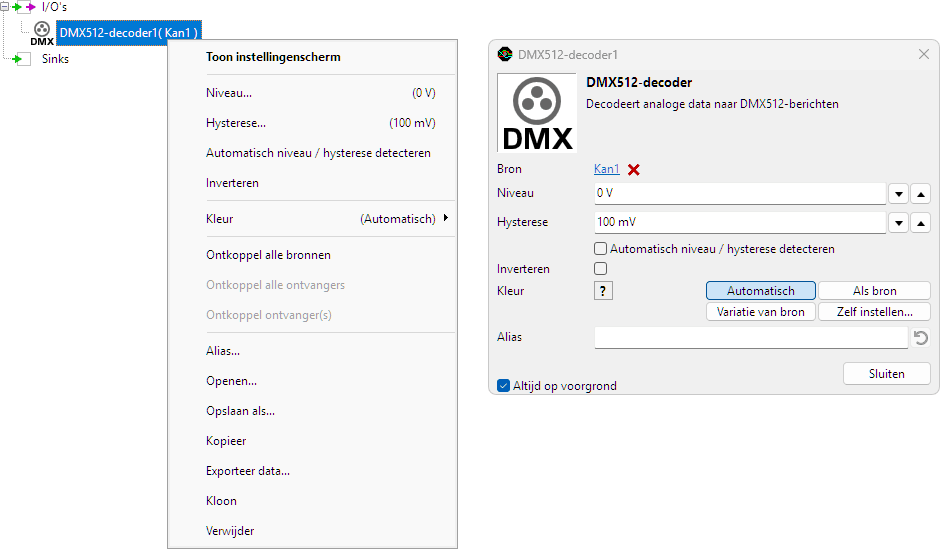Image resolution: width=940 pixels, height=549 pixels.
Task: Select Exporteer data... menu entry
Action: pyautogui.click(x=312, y=470)
